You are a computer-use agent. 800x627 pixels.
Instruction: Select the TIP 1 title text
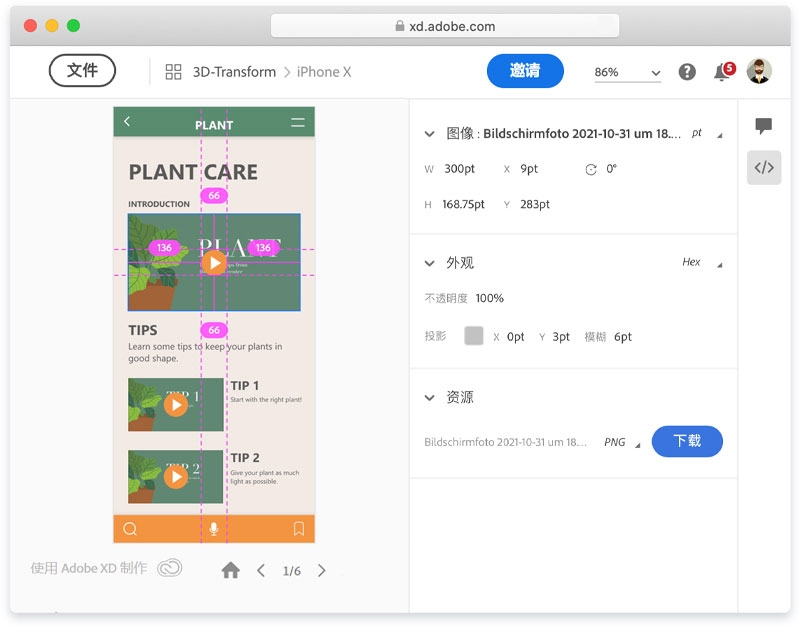tap(245, 386)
